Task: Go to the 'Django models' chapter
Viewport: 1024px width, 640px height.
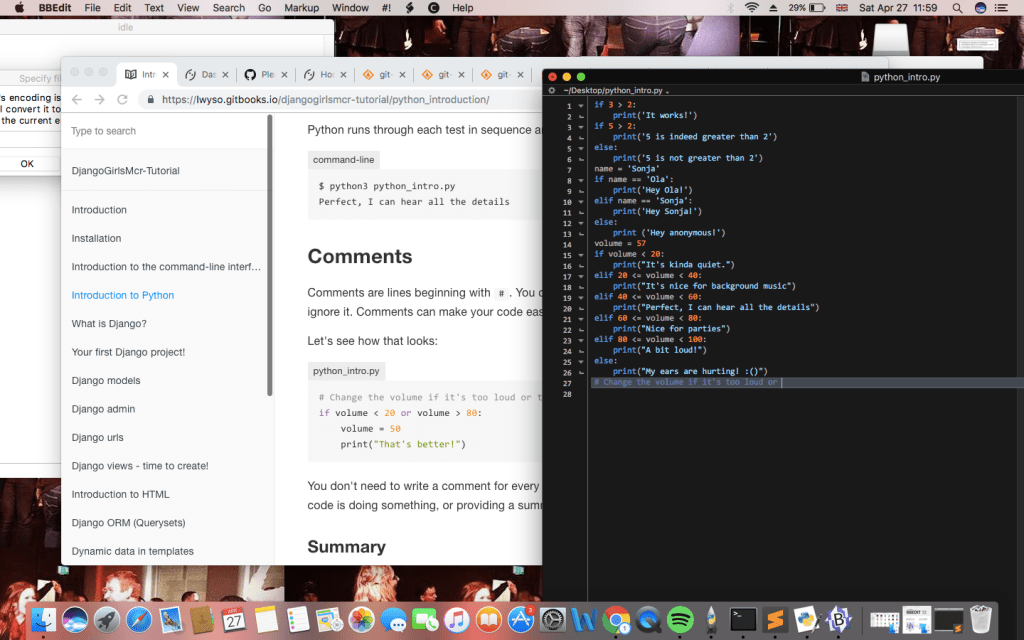Action: click(x=106, y=381)
